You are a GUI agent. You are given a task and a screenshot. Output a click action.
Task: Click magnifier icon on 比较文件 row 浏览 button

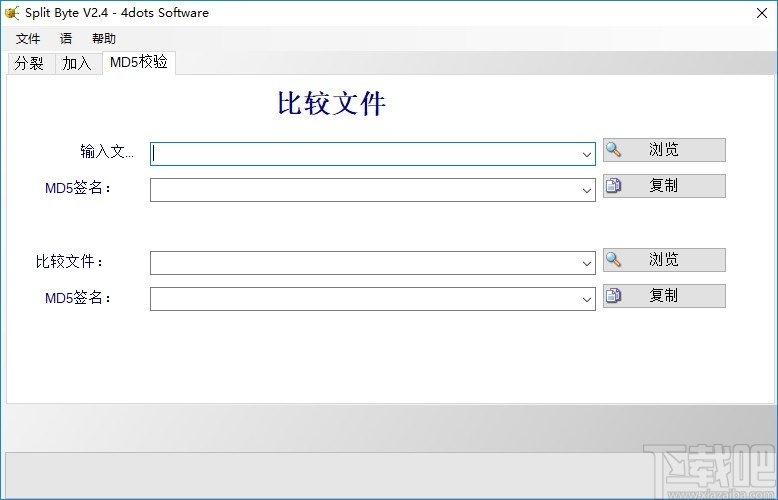pyautogui.click(x=614, y=259)
